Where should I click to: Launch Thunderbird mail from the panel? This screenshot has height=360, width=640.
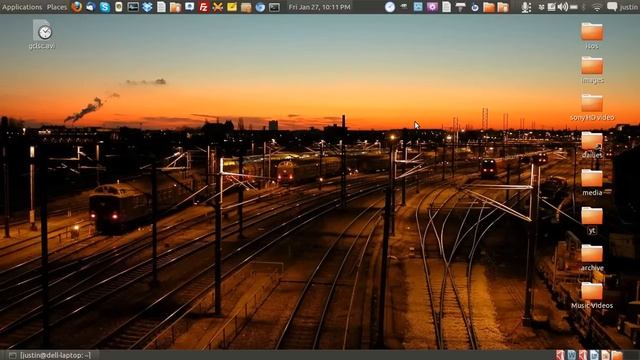coord(90,7)
